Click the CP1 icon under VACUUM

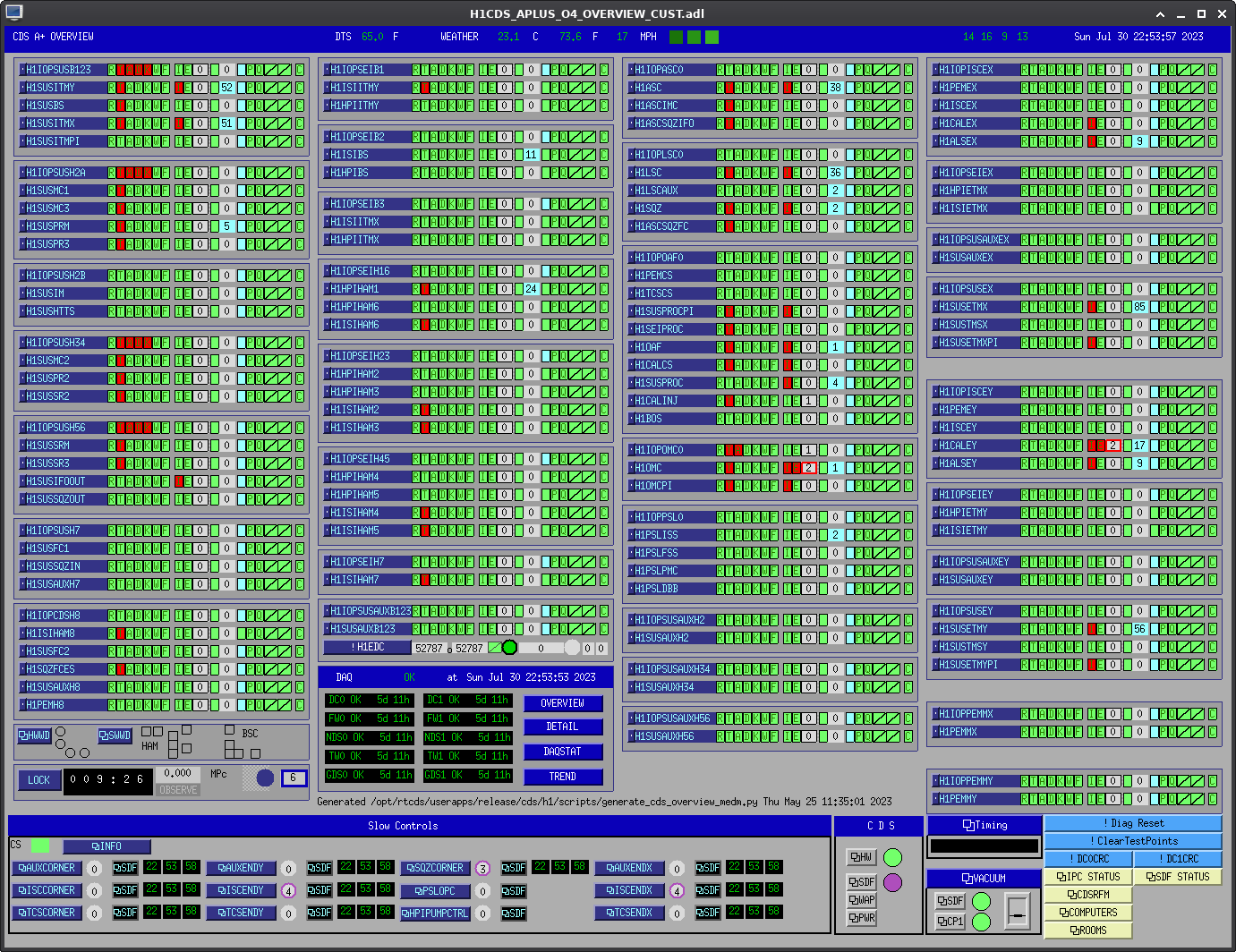[950, 922]
